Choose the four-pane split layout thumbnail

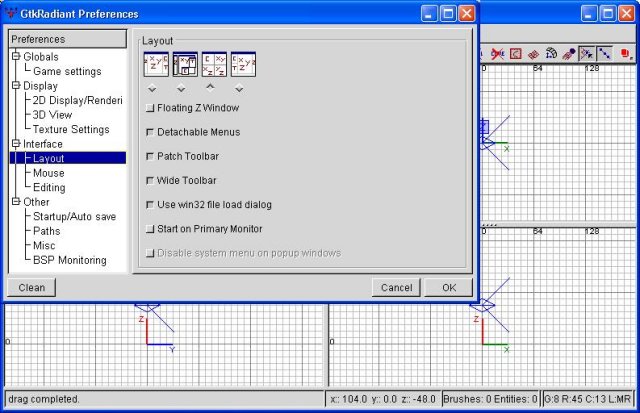click(214, 64)
